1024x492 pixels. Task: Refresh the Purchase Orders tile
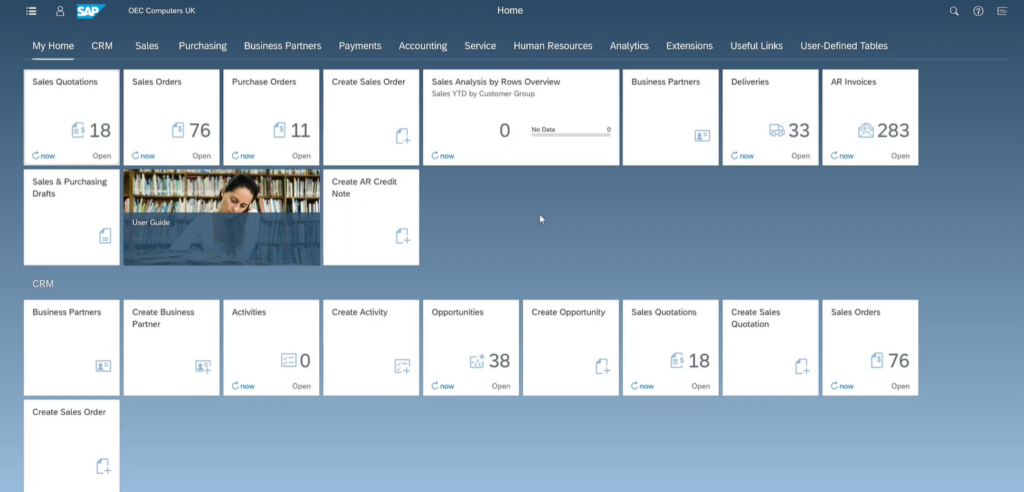click(244, 156)
